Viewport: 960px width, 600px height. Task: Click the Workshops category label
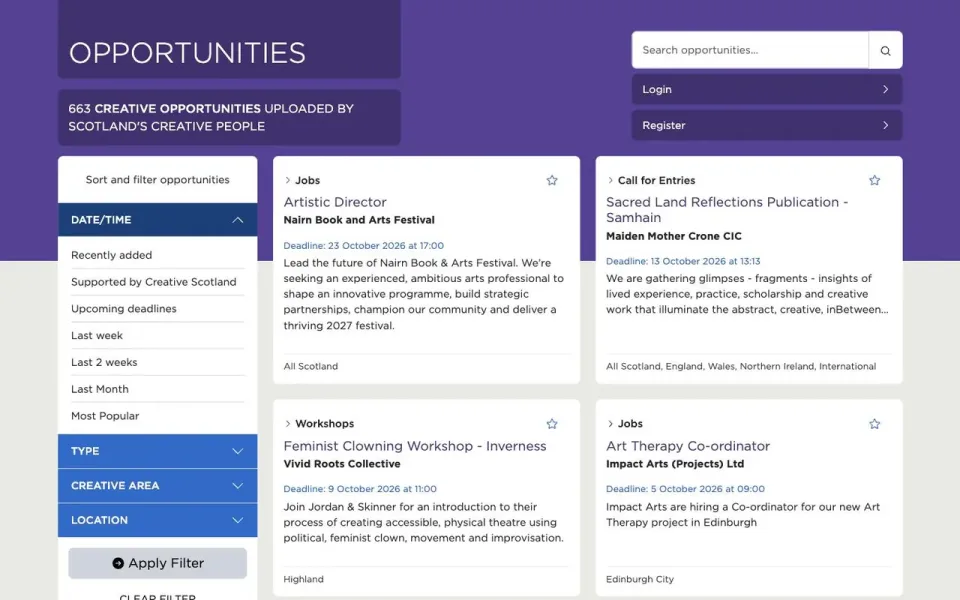point(324,424)
